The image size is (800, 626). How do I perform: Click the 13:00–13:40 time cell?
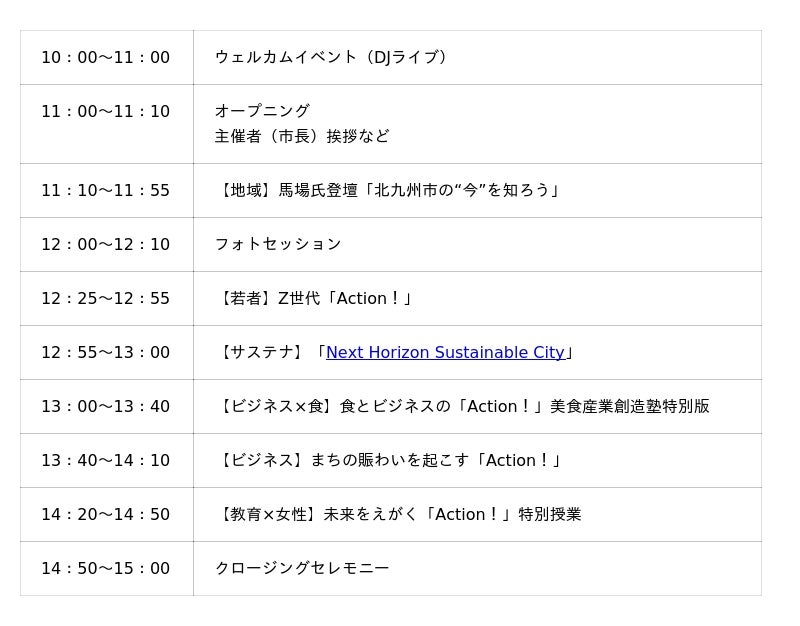point(105,406)
